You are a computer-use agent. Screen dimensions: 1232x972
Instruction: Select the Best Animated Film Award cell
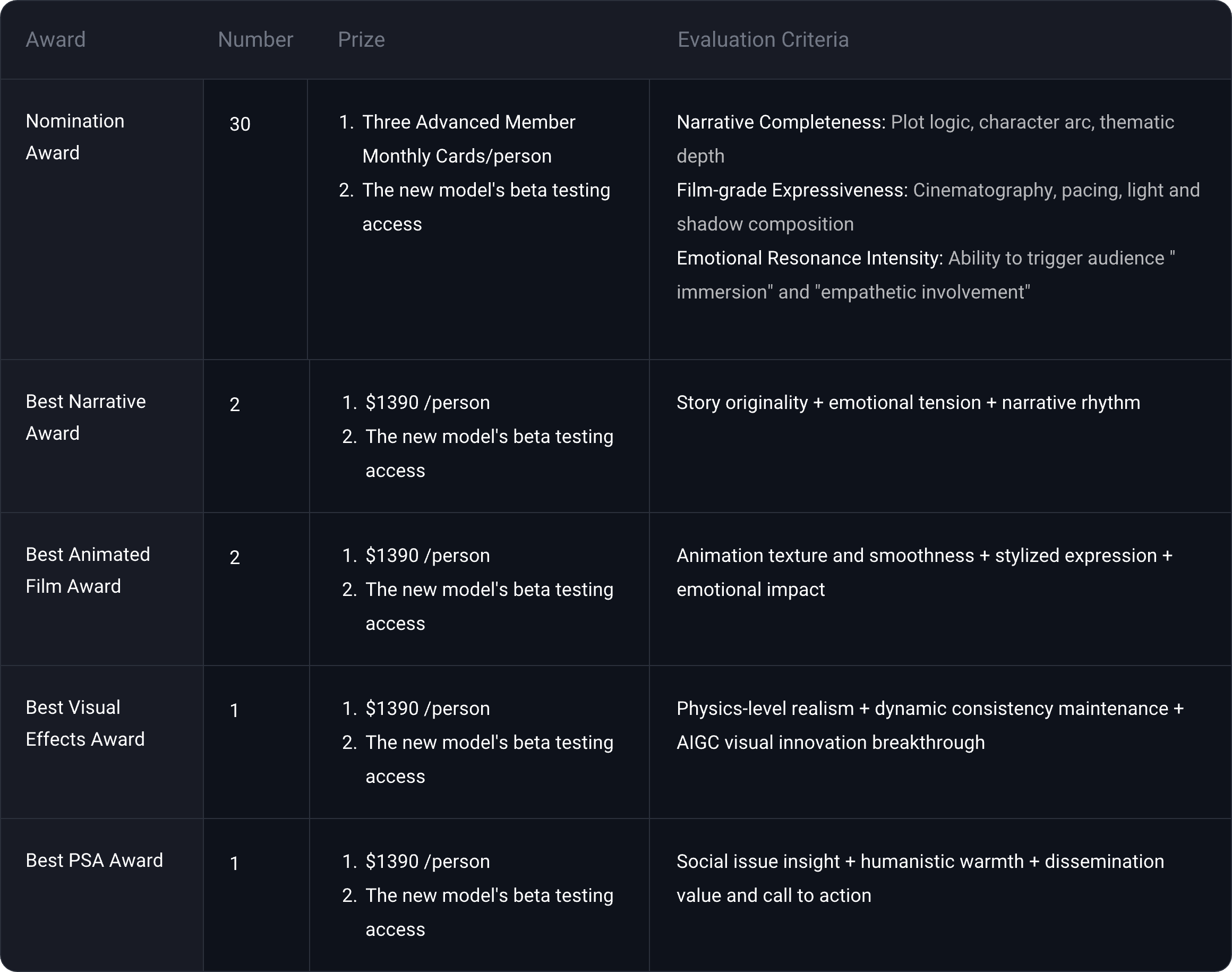click(88, 570)
